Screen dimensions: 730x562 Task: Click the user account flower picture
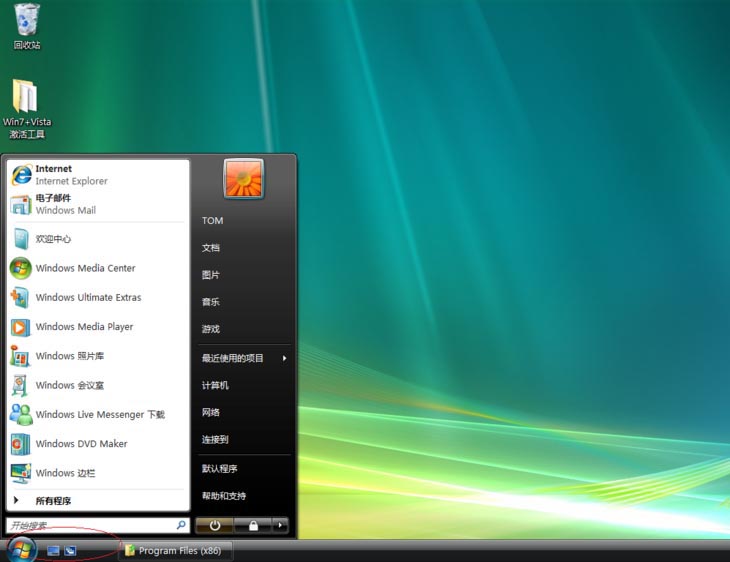point(243,179)
